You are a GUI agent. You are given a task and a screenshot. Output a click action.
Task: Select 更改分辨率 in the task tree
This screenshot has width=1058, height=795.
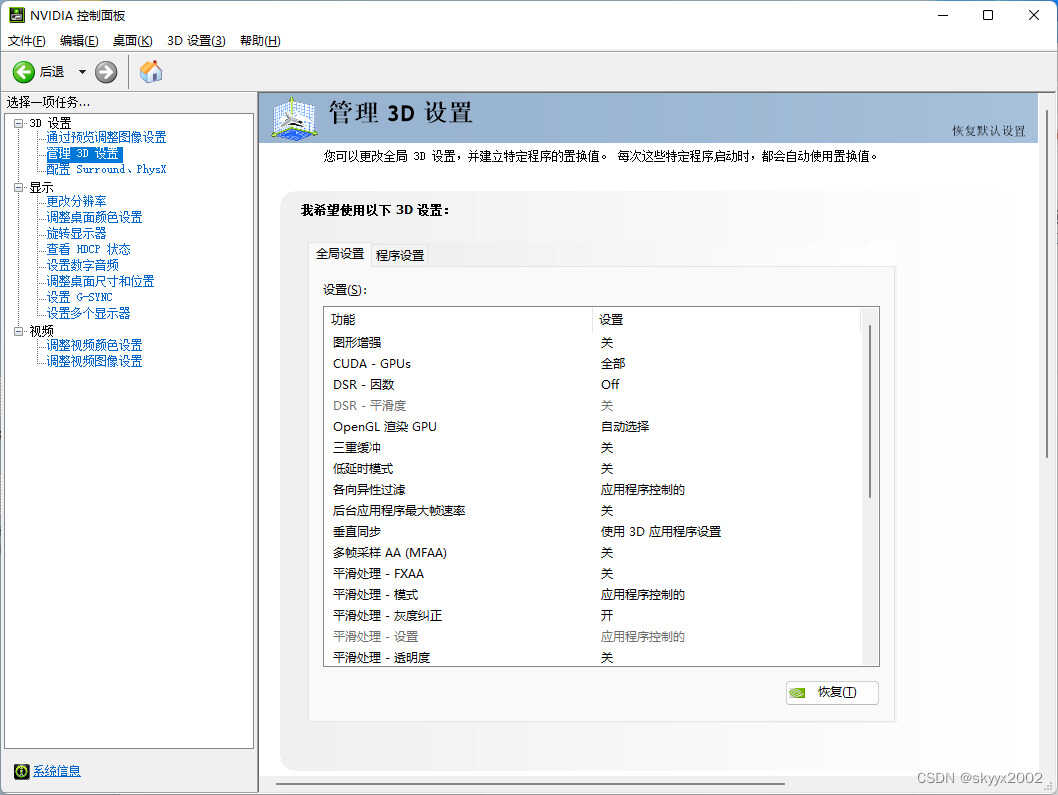(x=76, y=201)
